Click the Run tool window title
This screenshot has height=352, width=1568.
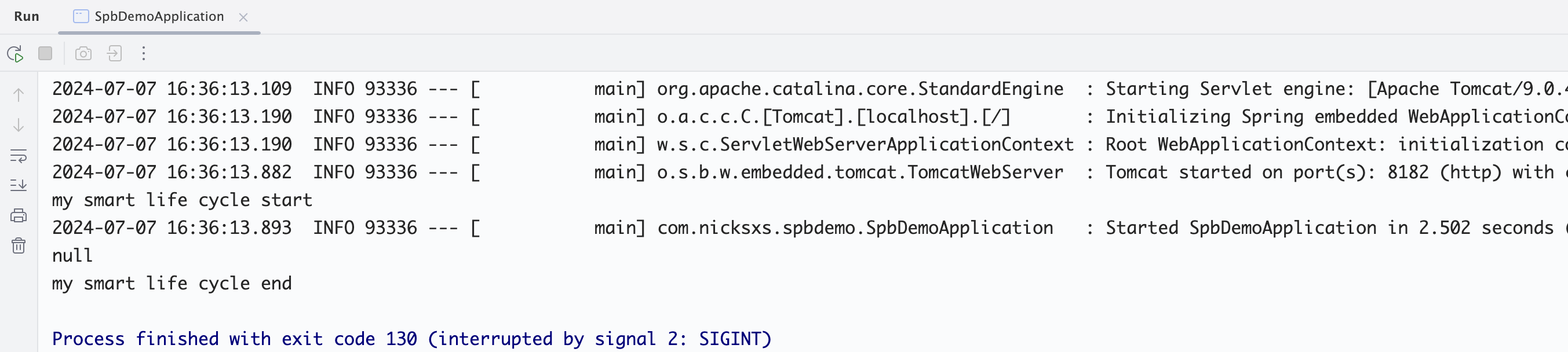(27, 16)
